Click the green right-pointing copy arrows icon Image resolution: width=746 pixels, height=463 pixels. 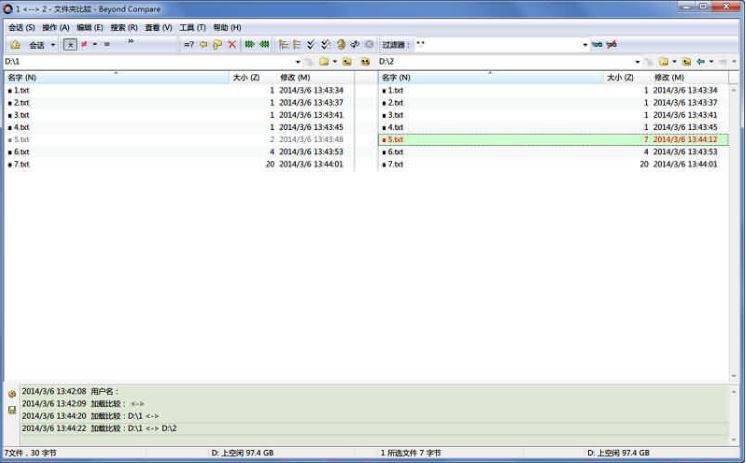[x=250, y=45]
